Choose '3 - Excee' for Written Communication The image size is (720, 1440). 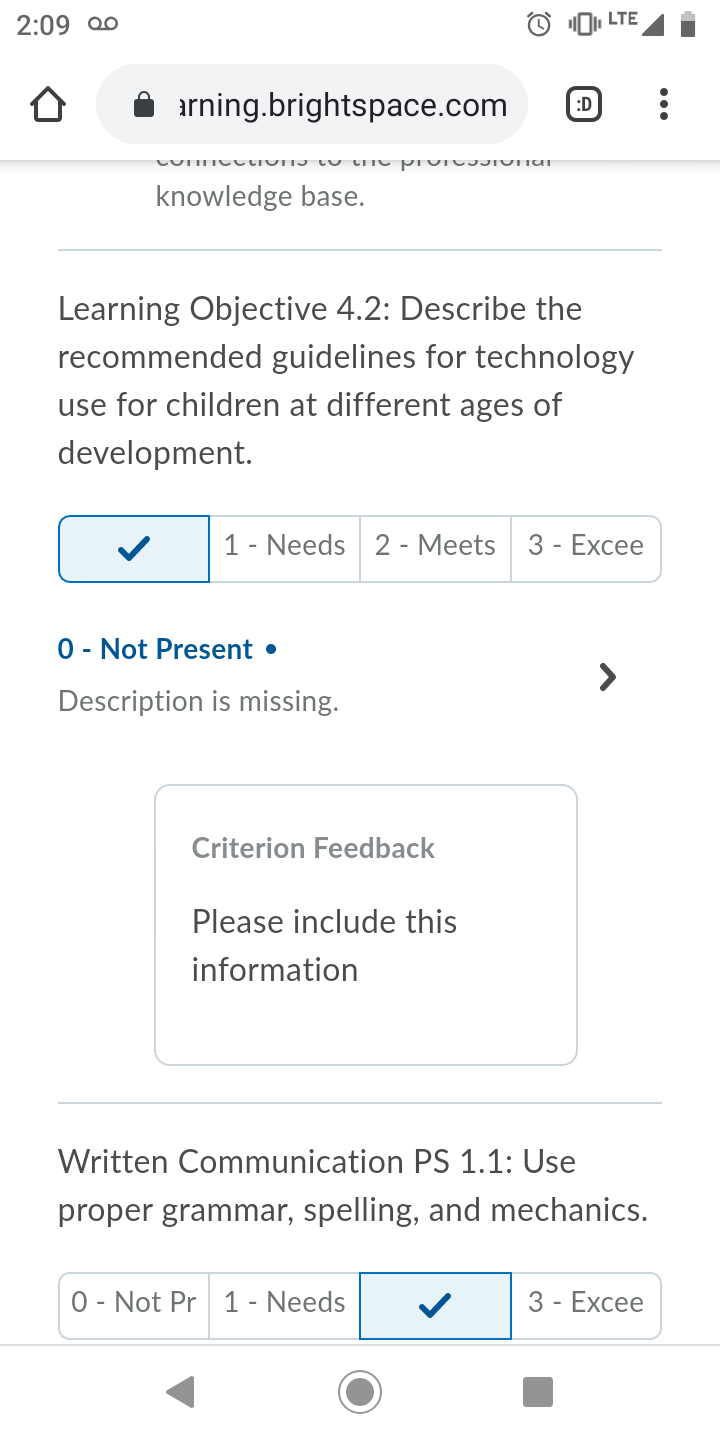click(x=586, y=1306)
